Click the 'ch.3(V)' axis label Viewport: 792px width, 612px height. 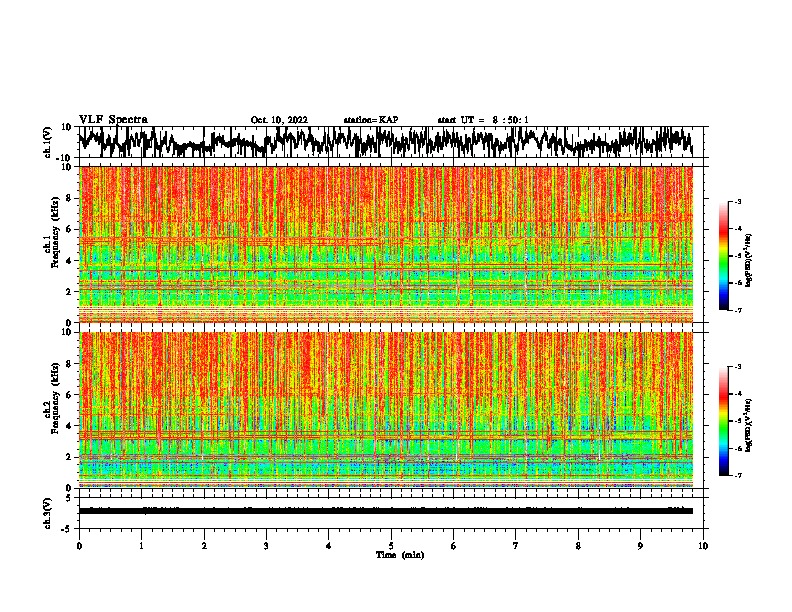point(48,513)
